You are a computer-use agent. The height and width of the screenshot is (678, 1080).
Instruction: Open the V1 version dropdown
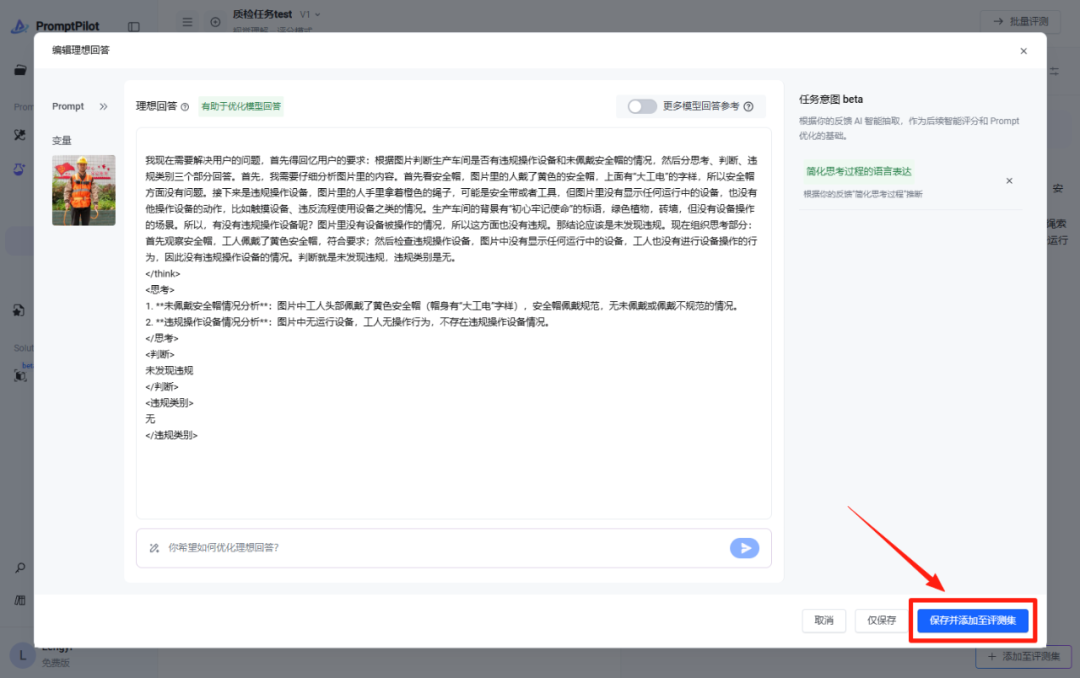(x=310, y=14)
